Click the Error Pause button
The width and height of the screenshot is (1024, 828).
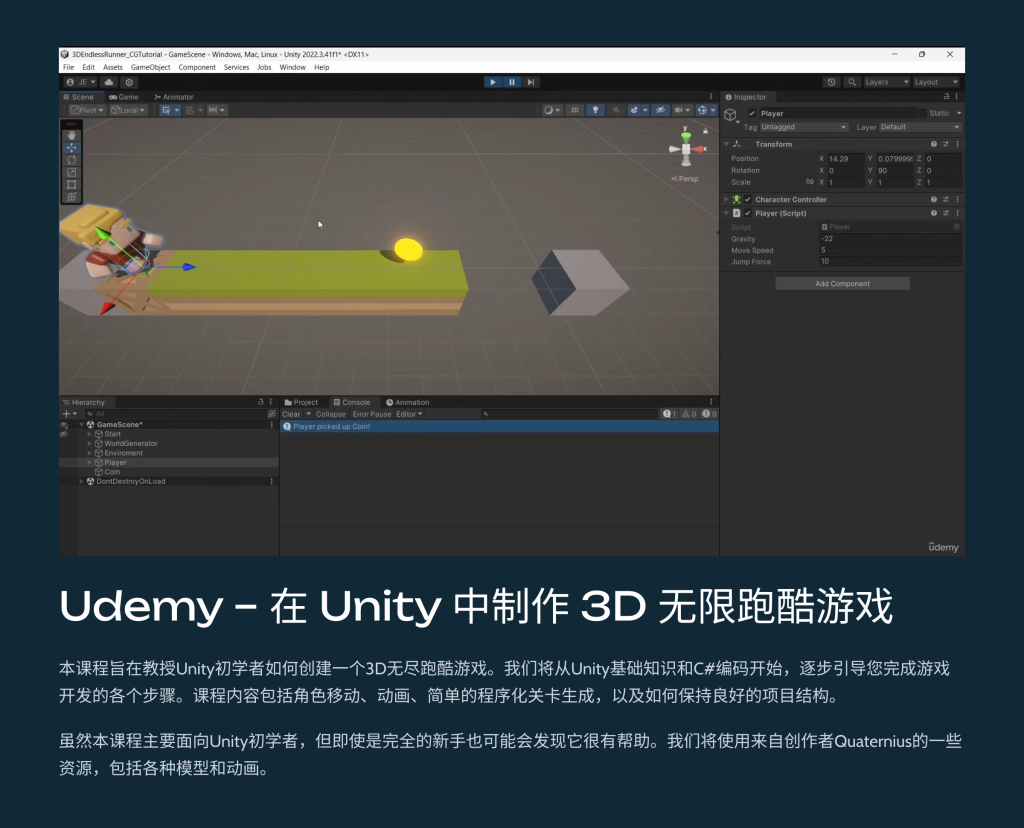click(x=372, y=414)
